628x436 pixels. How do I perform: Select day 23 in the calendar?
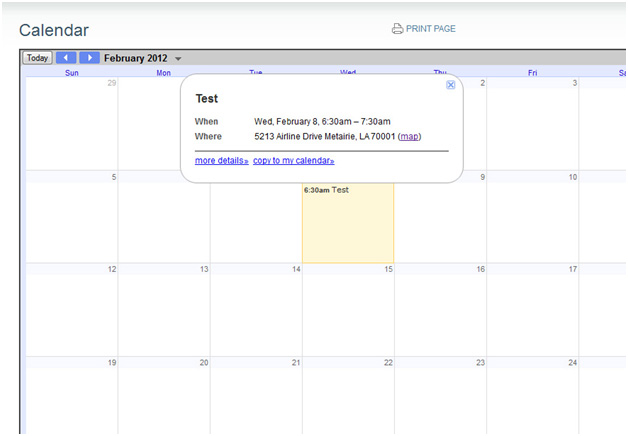(x=481, y=362)
